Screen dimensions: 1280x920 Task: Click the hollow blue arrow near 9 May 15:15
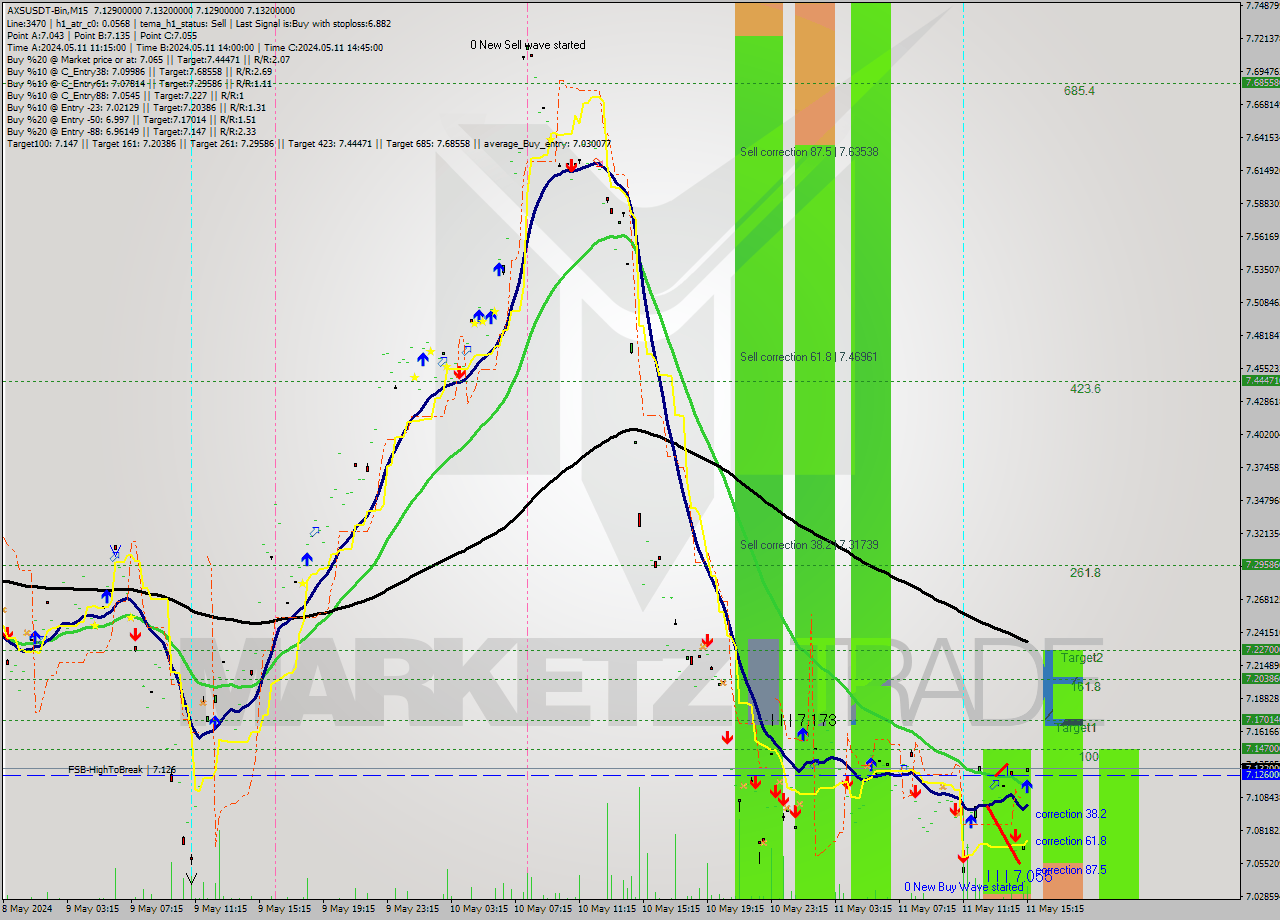[x=315, y=532]
